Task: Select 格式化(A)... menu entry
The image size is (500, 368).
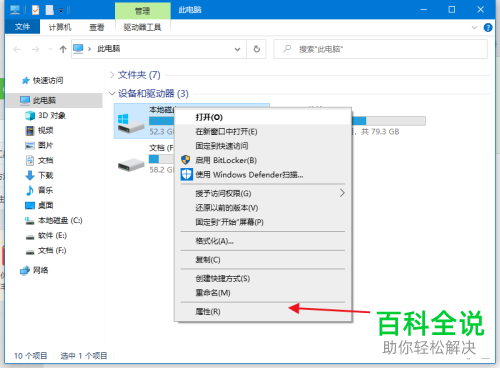Action: coord(263,241)
